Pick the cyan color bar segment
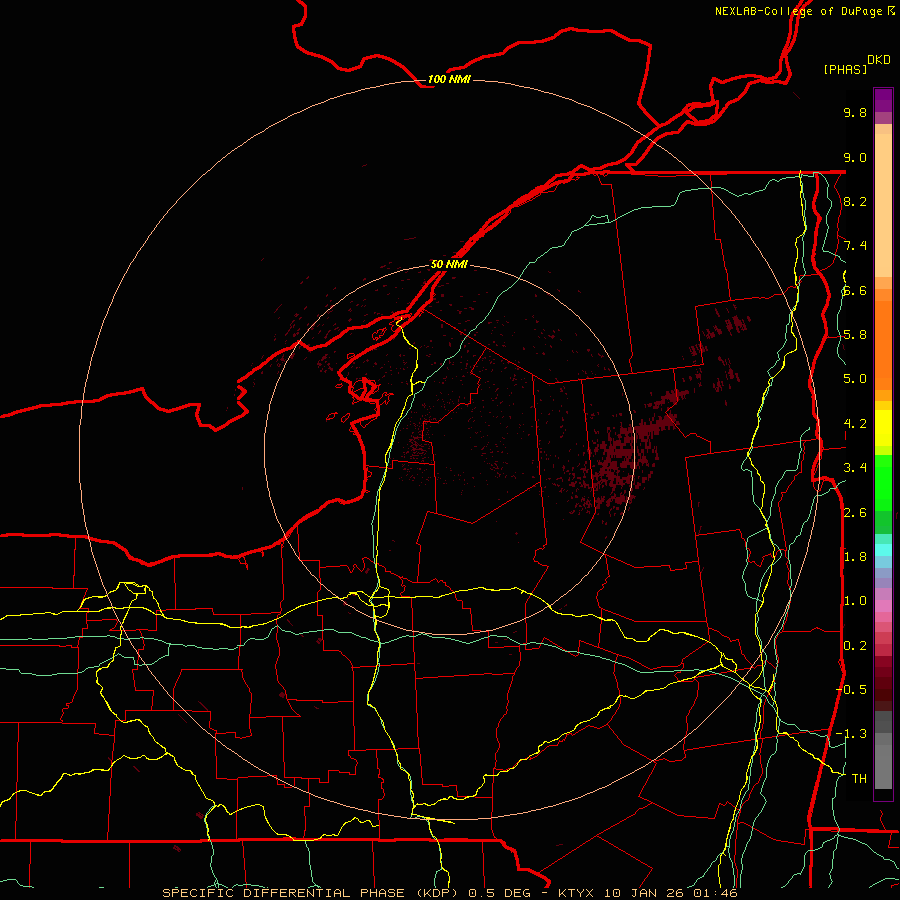The width and height of the screenshot is (900, 900). [x=883, y=550]
